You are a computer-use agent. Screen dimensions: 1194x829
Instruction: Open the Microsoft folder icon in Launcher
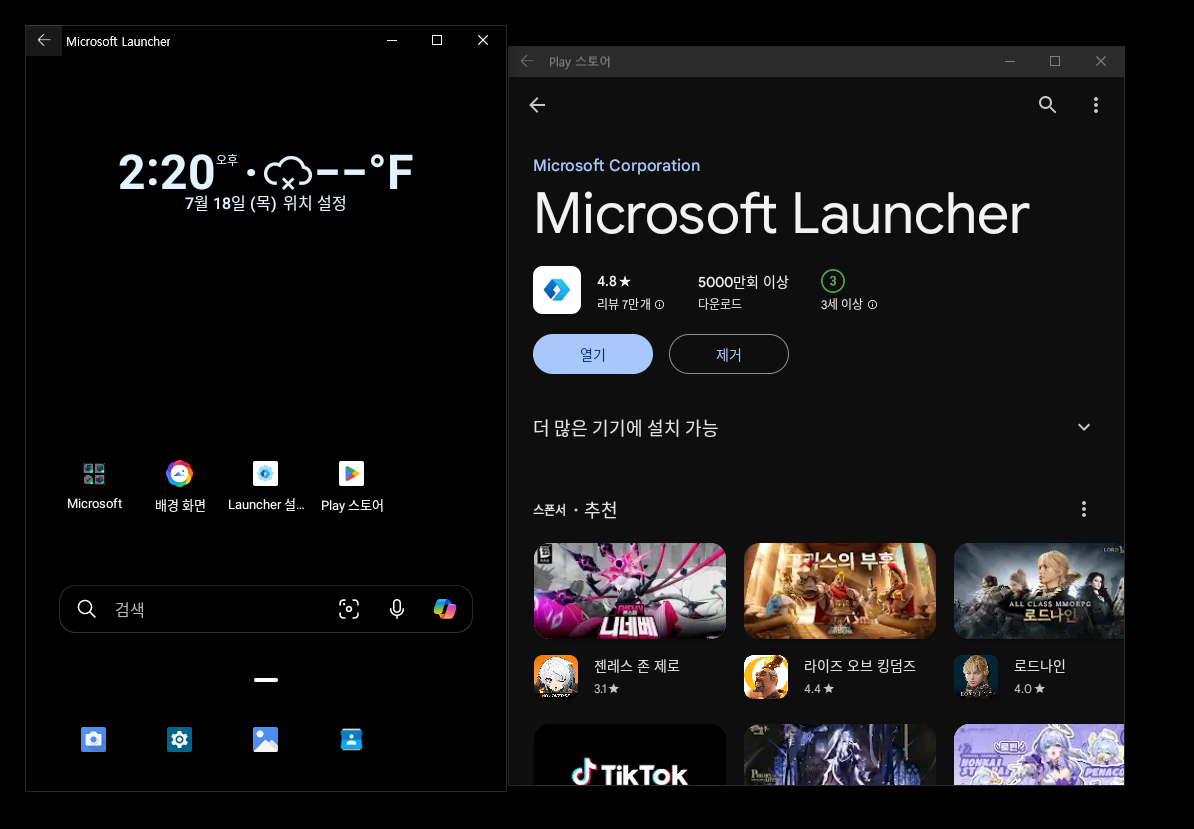point(94,473)
